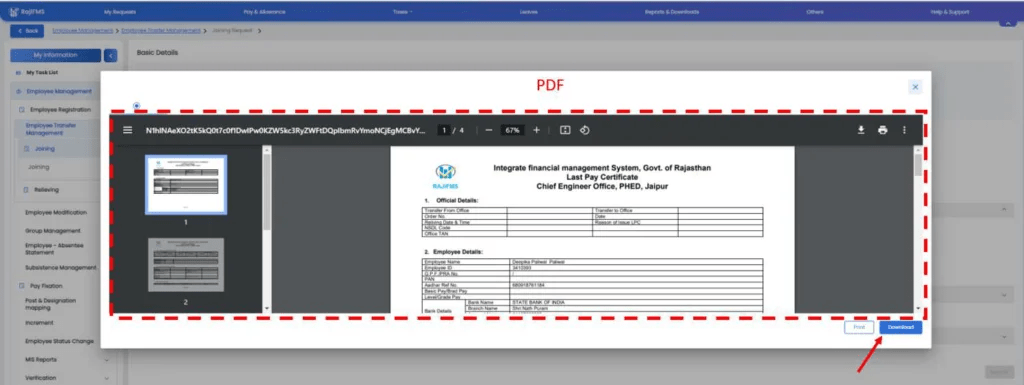
Task: Open the Taxes dropdown menu
Action: (403, 12)
